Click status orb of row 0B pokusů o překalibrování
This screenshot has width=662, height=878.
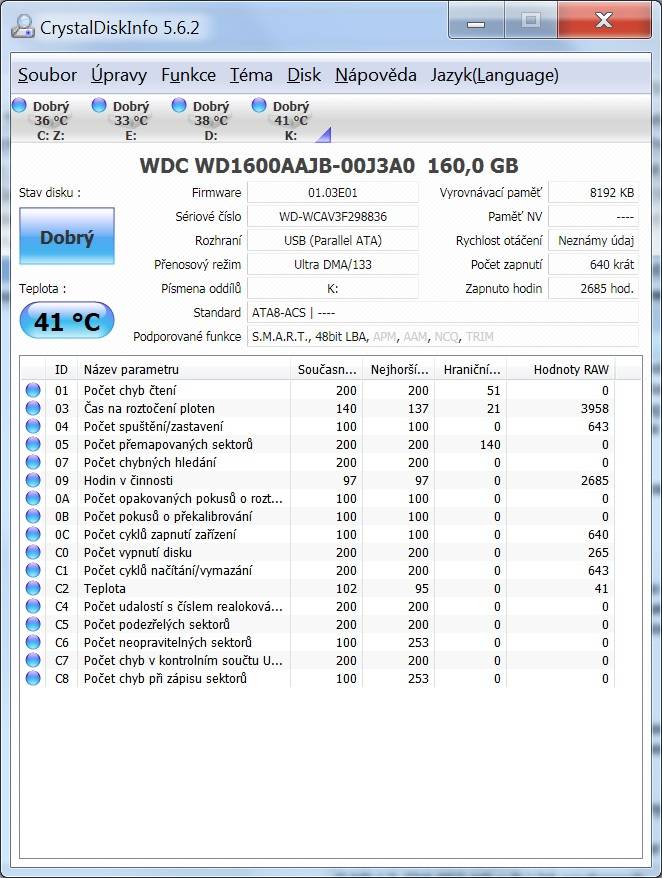[x=33, y=516]
